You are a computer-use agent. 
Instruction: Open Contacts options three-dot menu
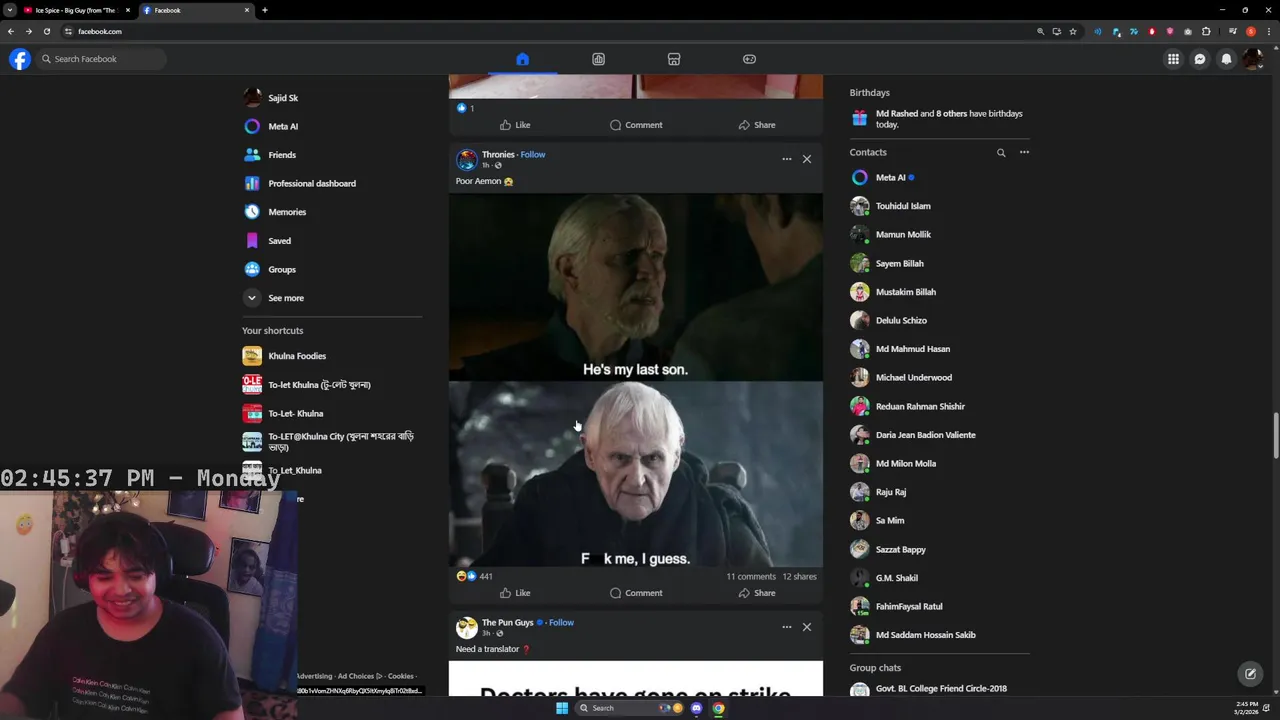click(1024, 153)
